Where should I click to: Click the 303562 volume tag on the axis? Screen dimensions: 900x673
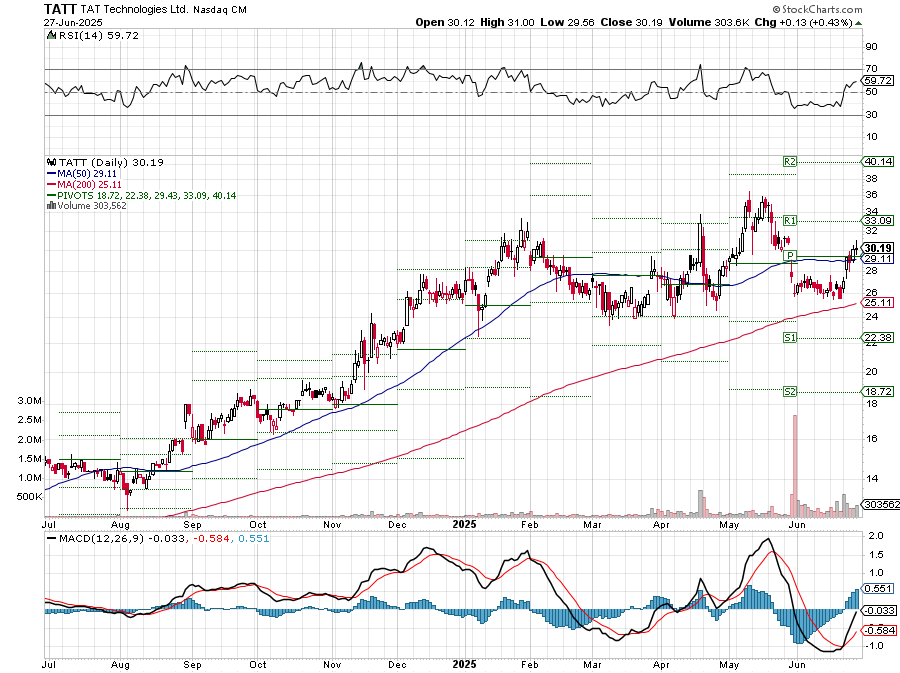point(880,504)
